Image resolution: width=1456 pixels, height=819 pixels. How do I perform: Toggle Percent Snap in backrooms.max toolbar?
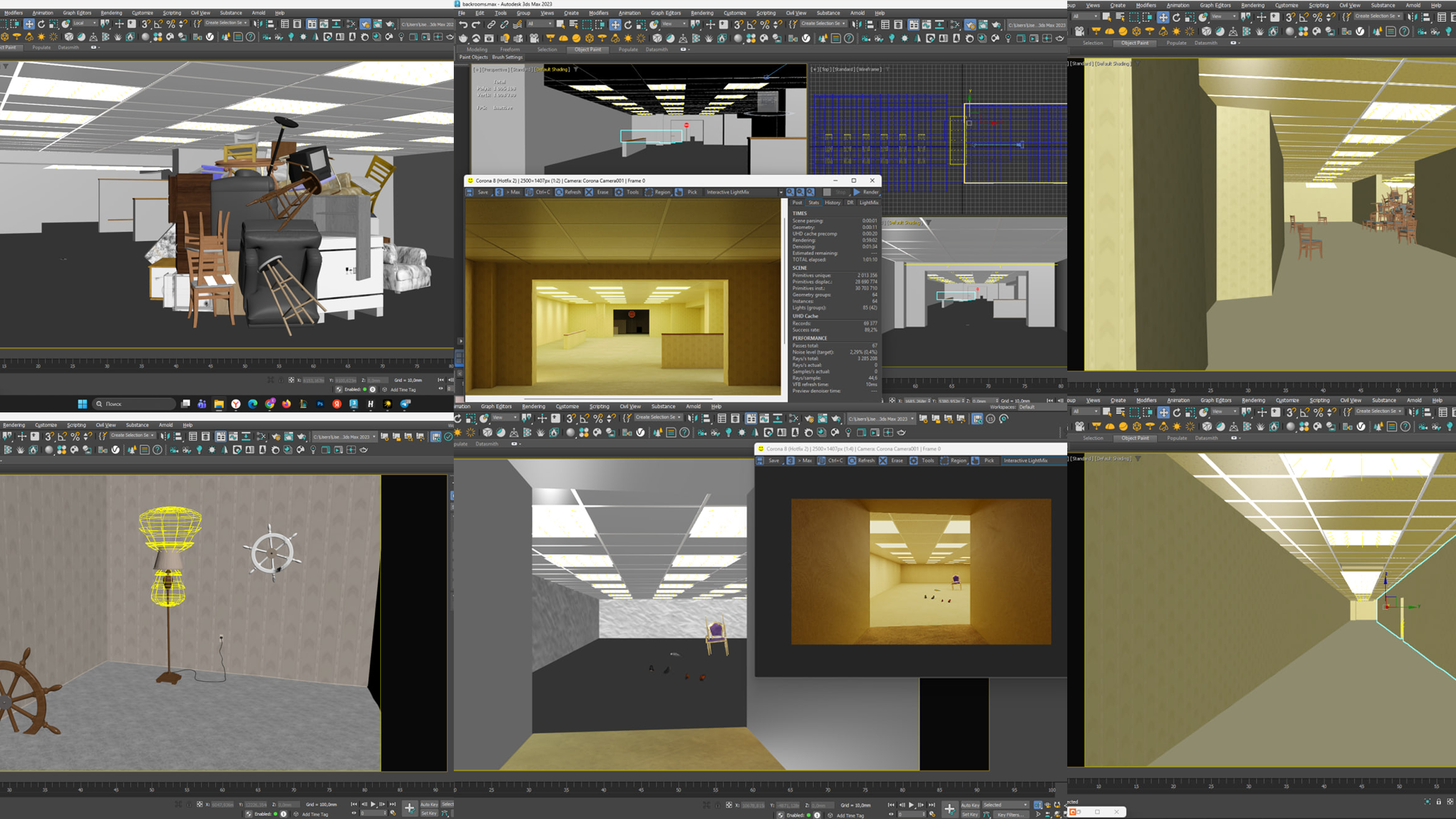pos(765,24)
